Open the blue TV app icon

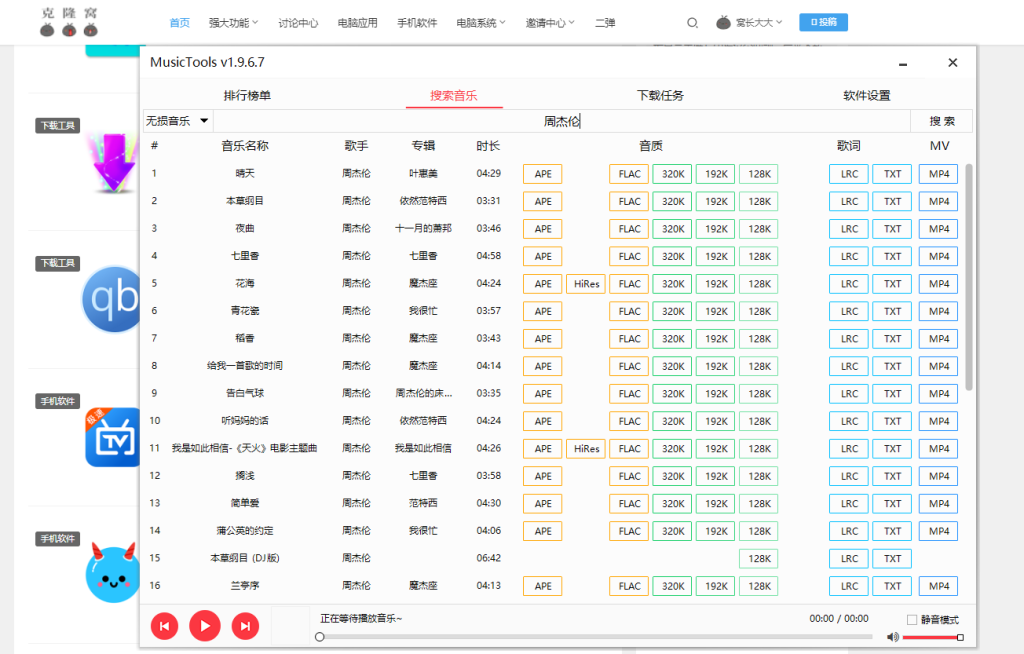click(114, 437)
